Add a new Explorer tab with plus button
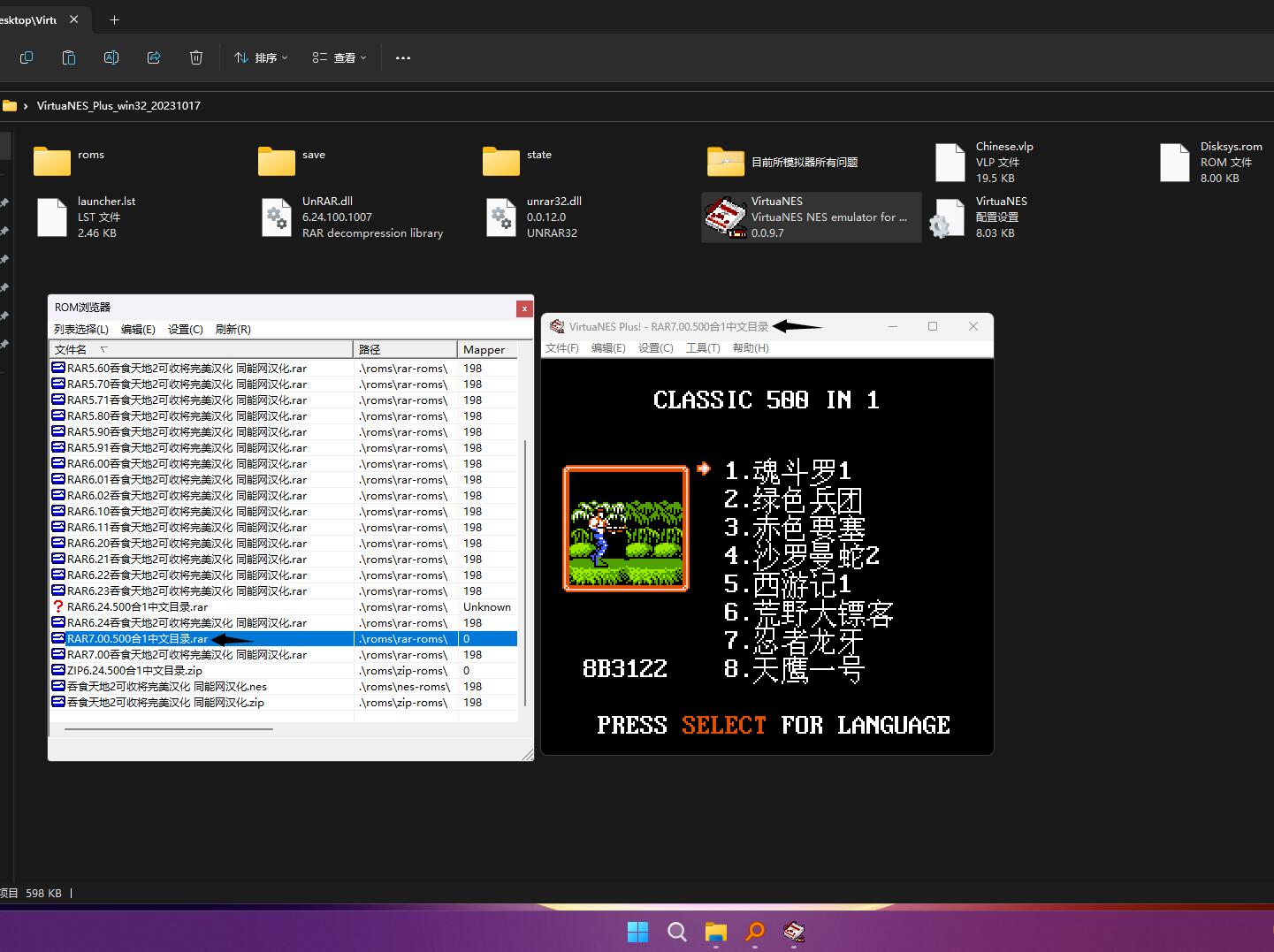The width and height of the screenshot is (1274, 952). coord(114,19)
